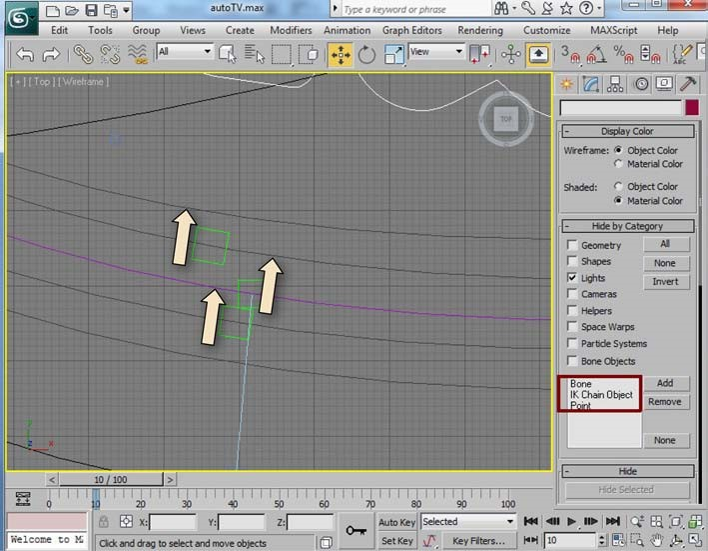
Task: Check the Bone Objects checkbox
Action: coord(572,361)
